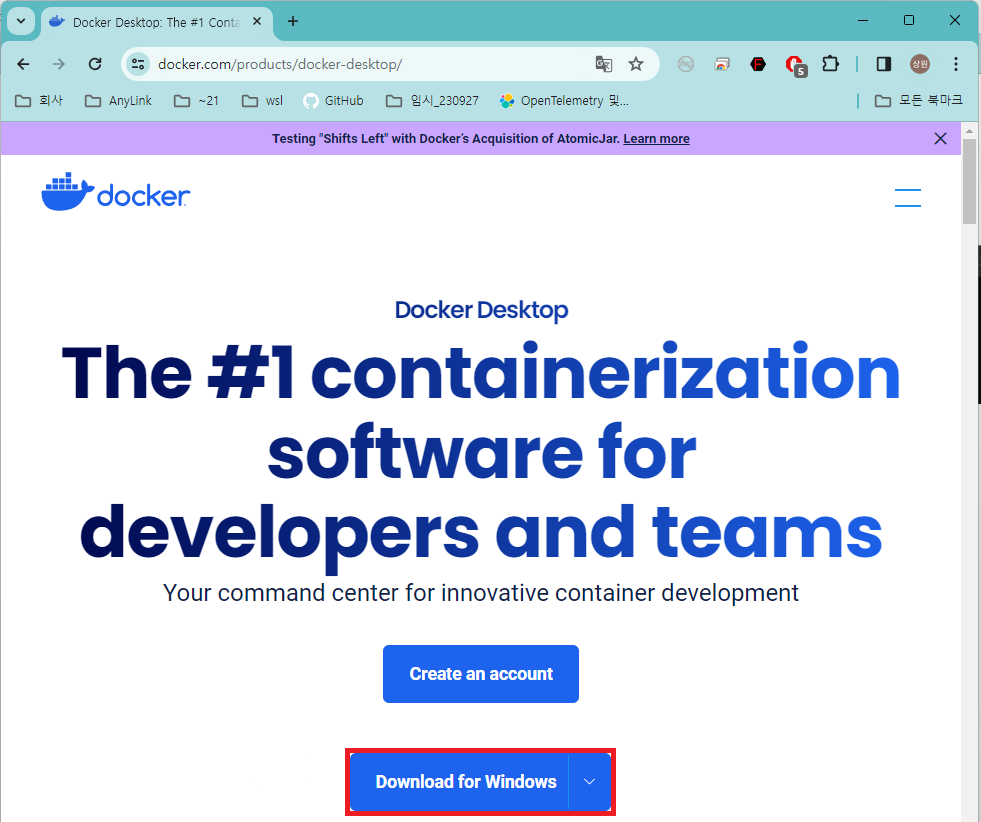The height and width of the screenshot is (822, 981).
Task: Open the 회사 bookmark folder
Action: point(39,101)
